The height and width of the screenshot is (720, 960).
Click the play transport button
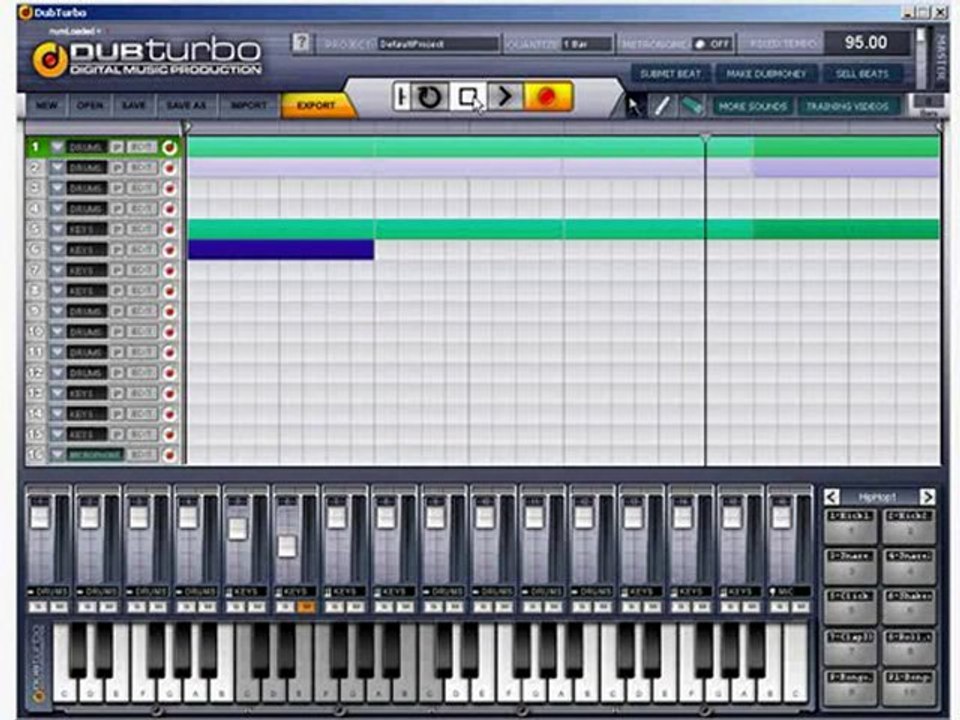[x=504, y=97]
